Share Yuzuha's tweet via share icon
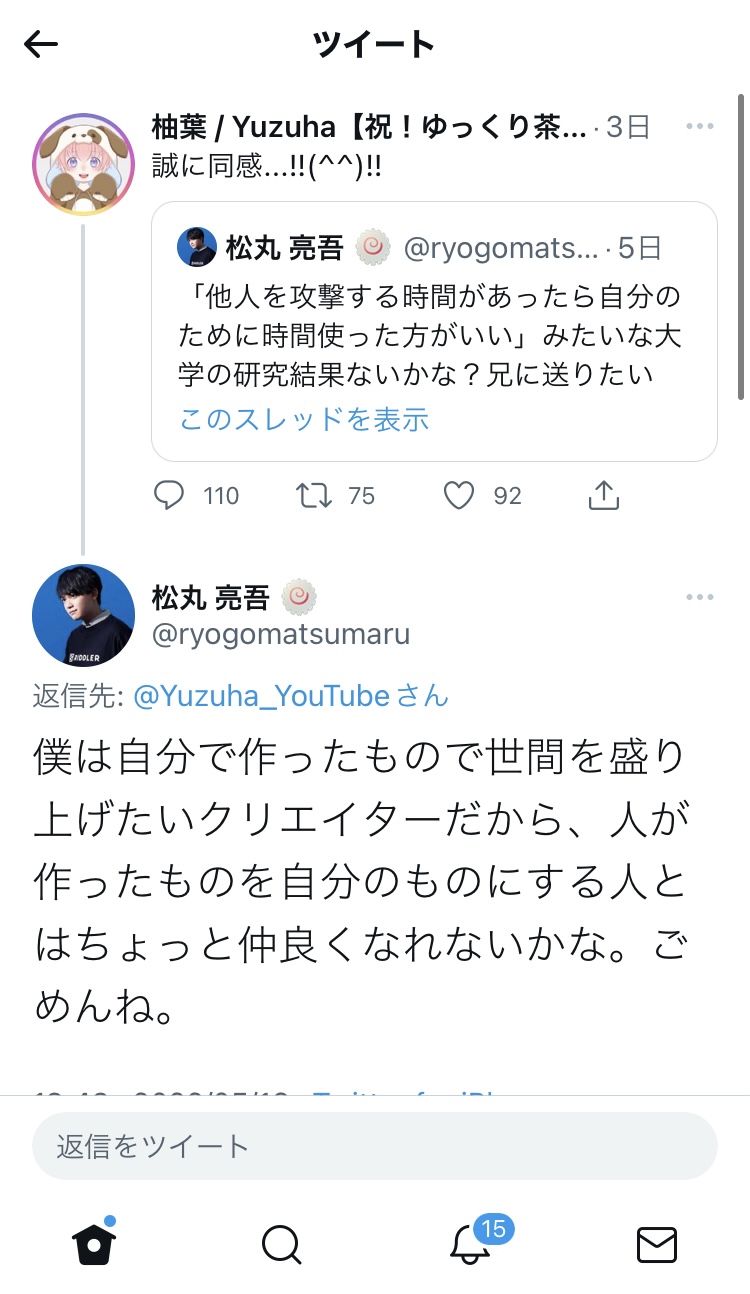This screenshot has height=1294, width=750. click(604, 496)
